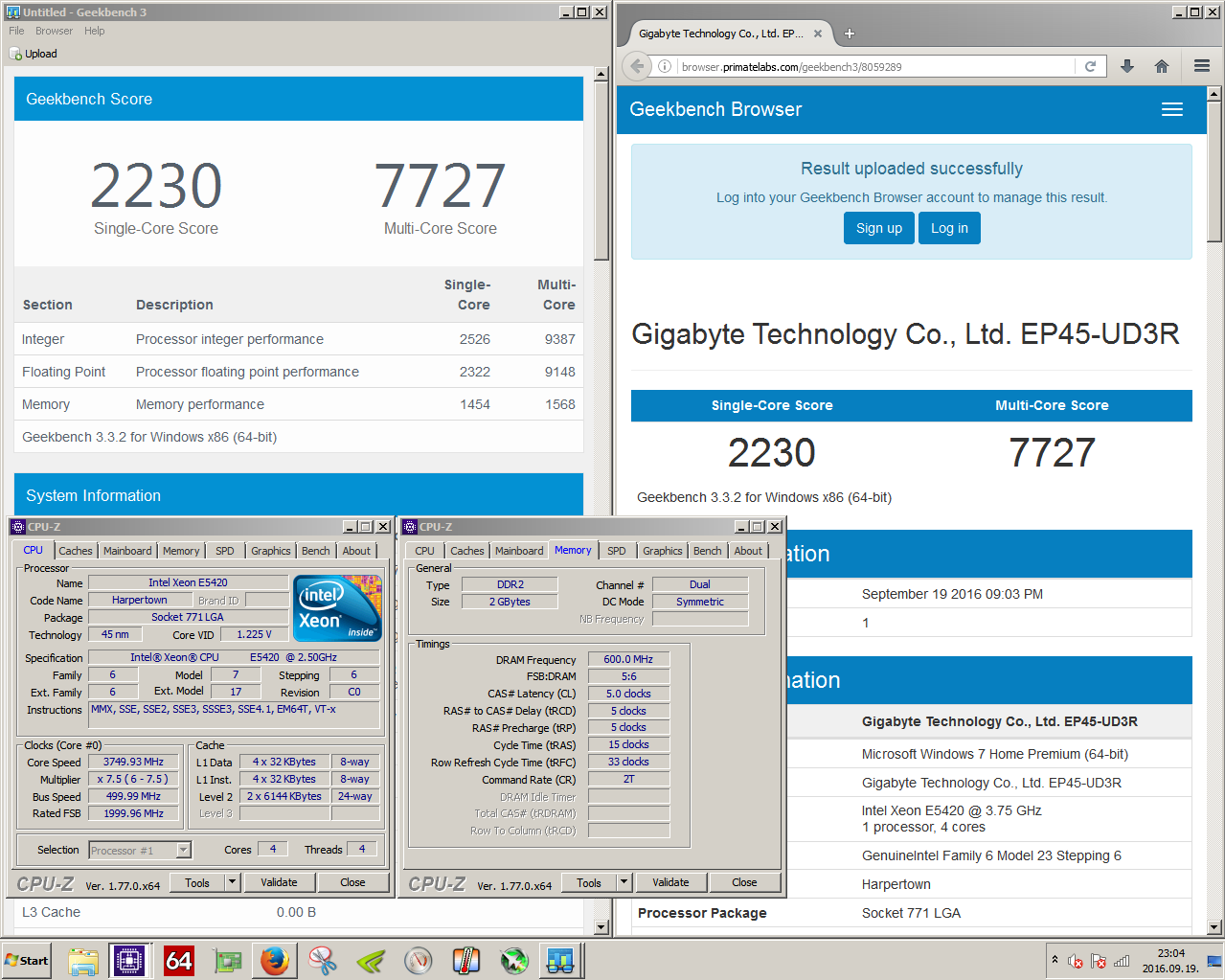This screenshot has height=980, width=1225.
Task: Click the Geekbench window vertical scrollbar thumb
Action: coord(601,171)
